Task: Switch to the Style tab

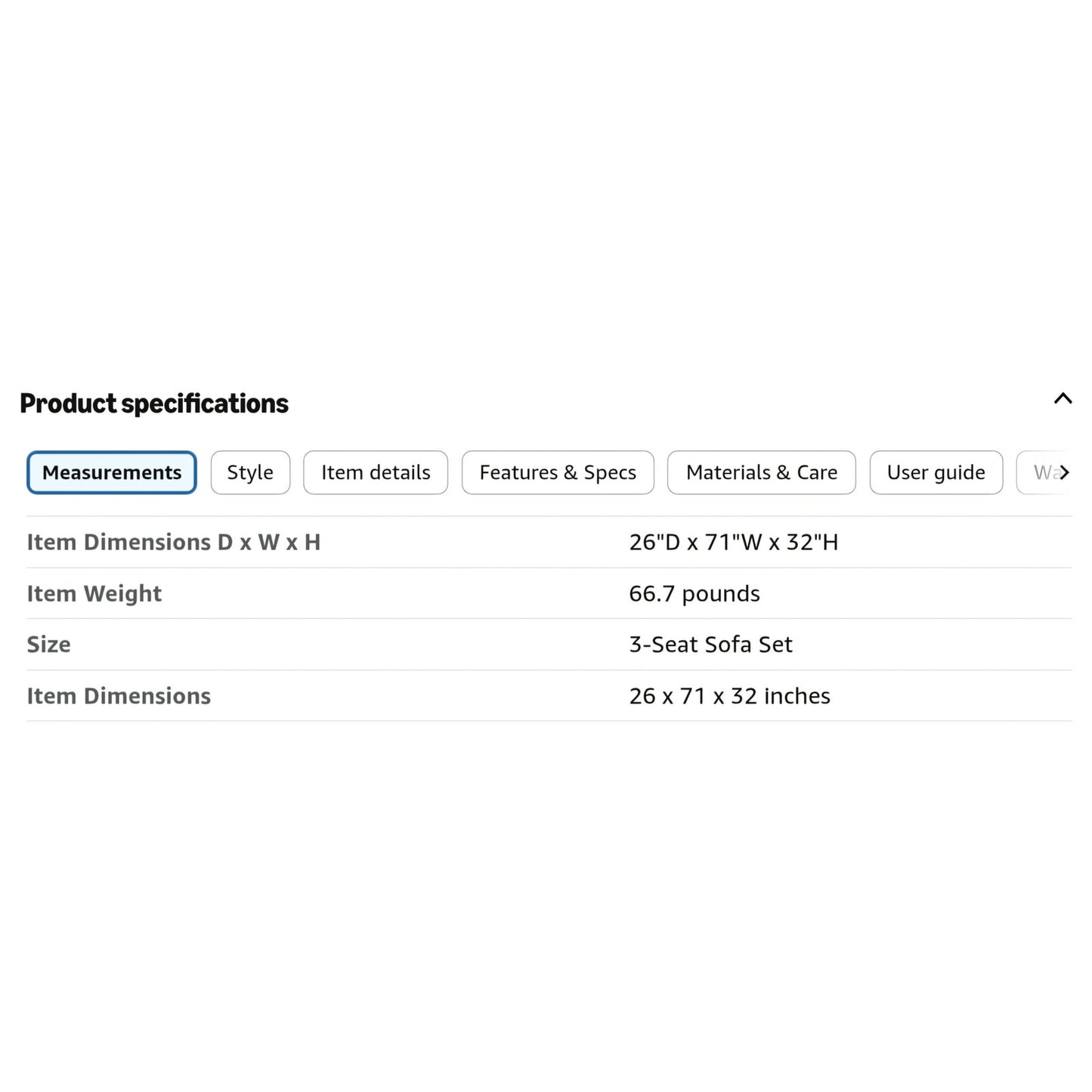Action: click(x=250, y=472)
